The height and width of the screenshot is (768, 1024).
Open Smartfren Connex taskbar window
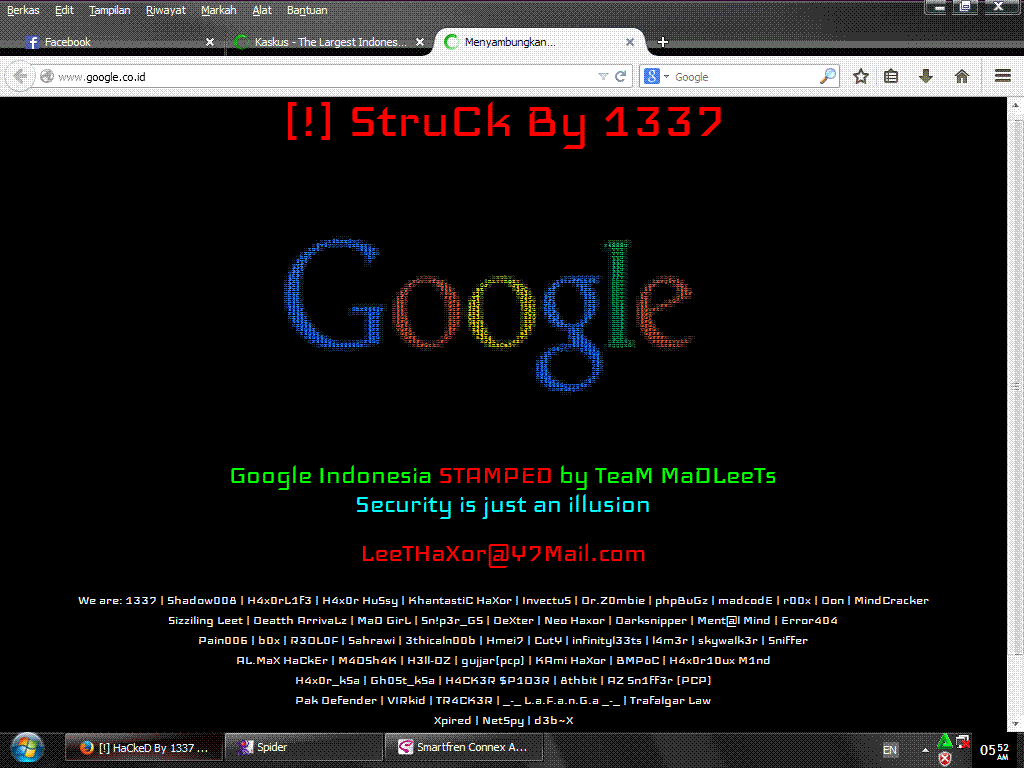point(464,748)
